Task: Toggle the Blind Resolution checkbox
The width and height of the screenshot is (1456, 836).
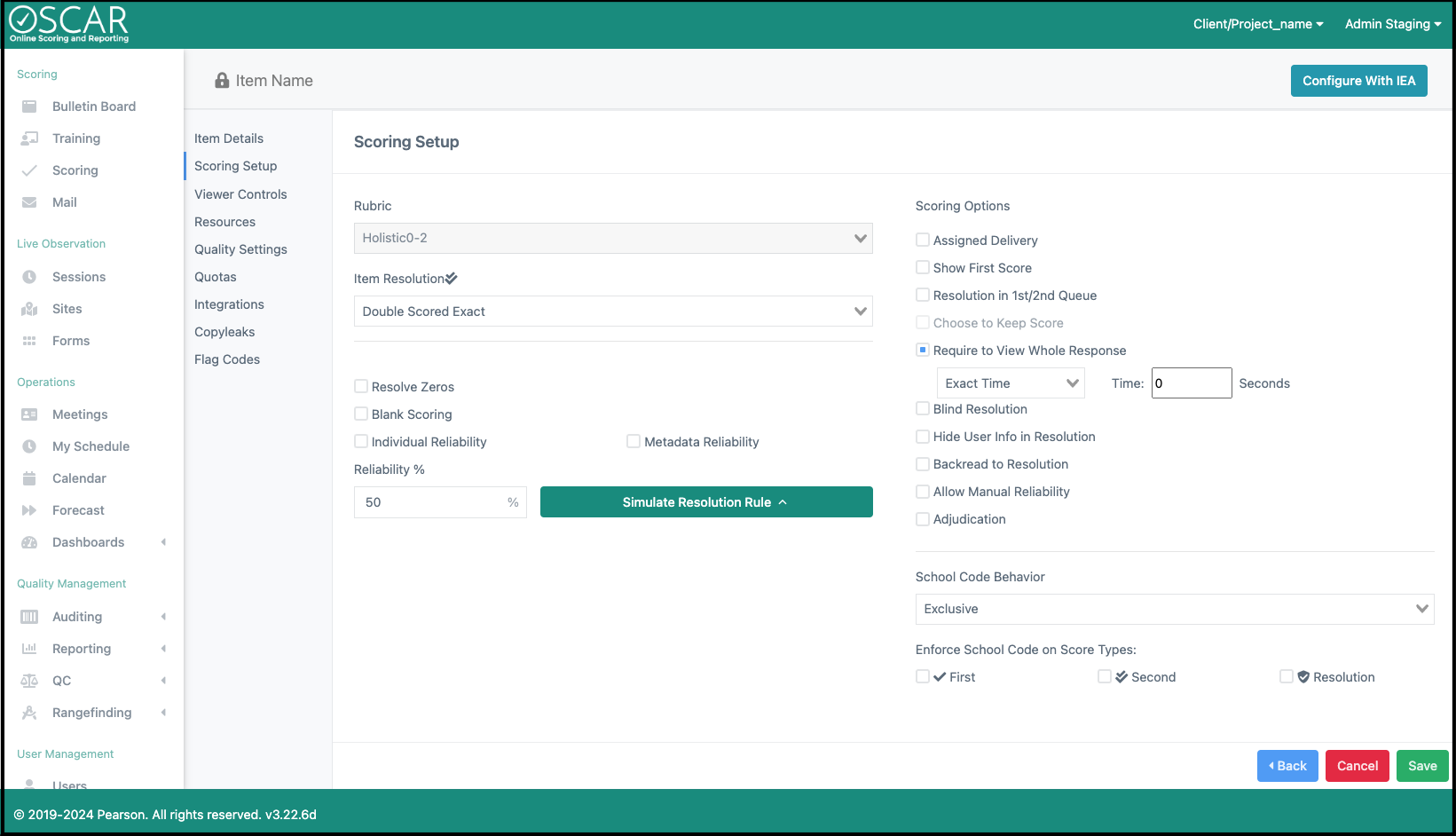Action: 923,408
